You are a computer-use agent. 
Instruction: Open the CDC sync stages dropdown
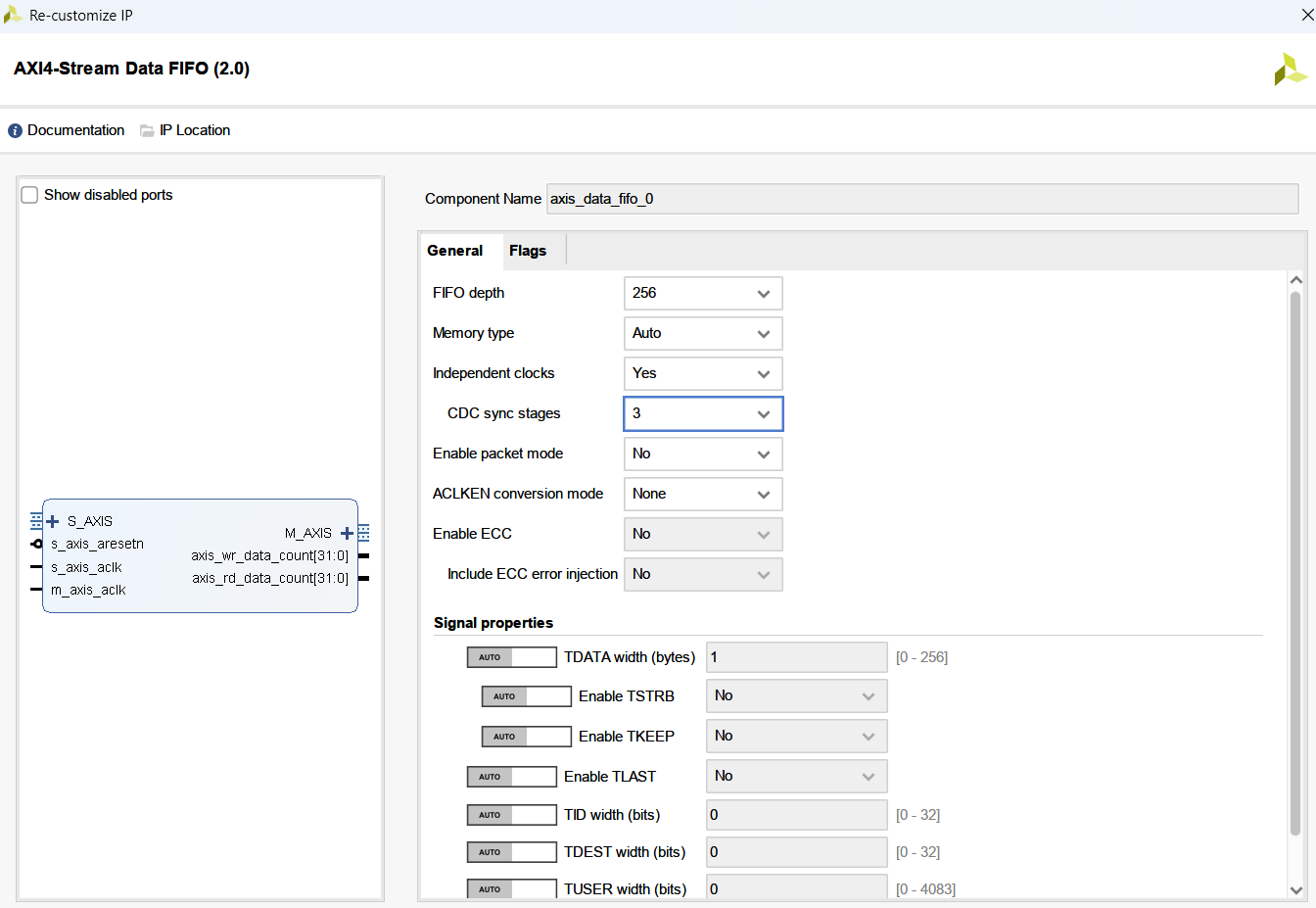(703, 413)
